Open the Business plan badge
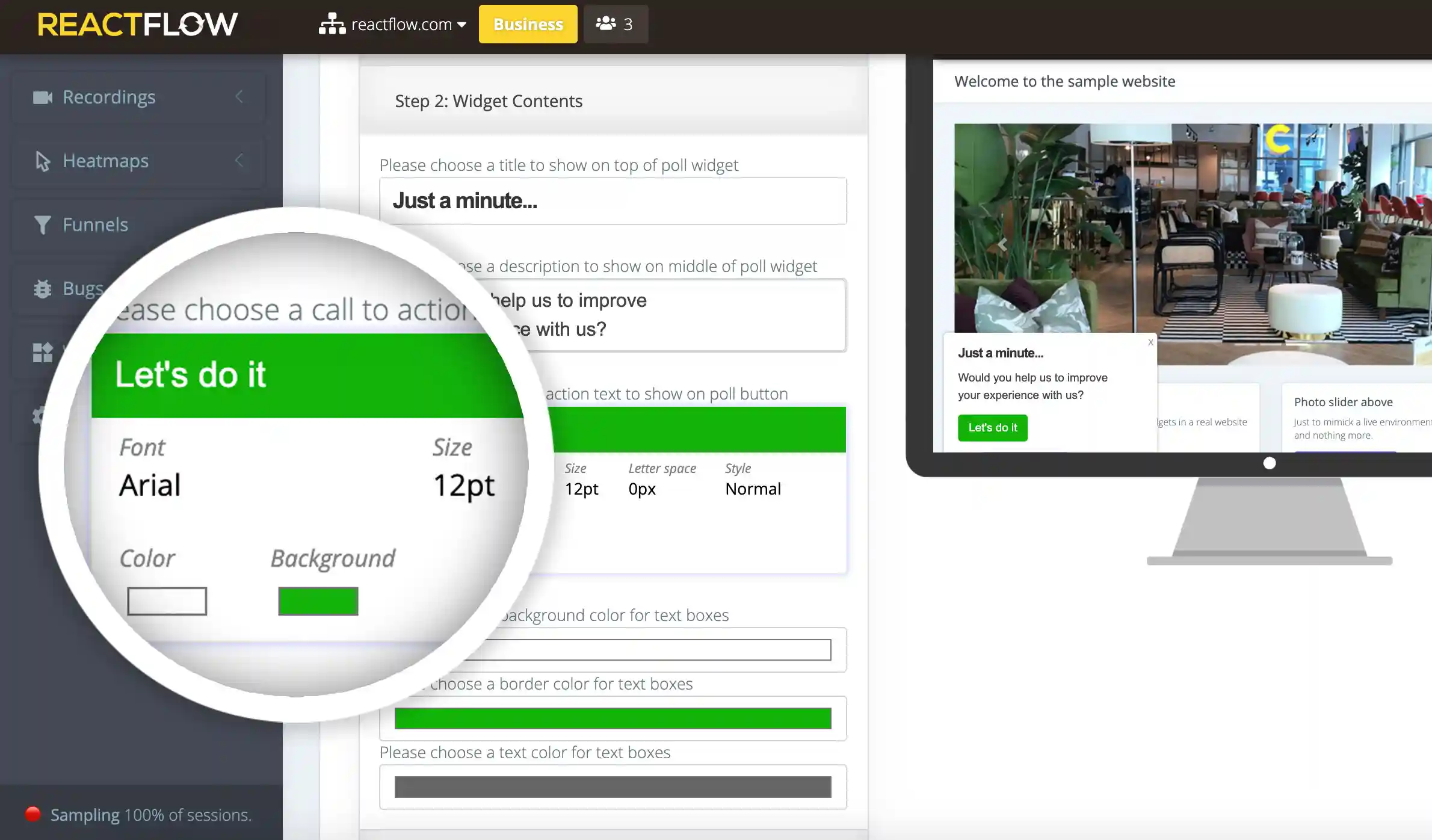1432x840 pixels. [527, 24]
